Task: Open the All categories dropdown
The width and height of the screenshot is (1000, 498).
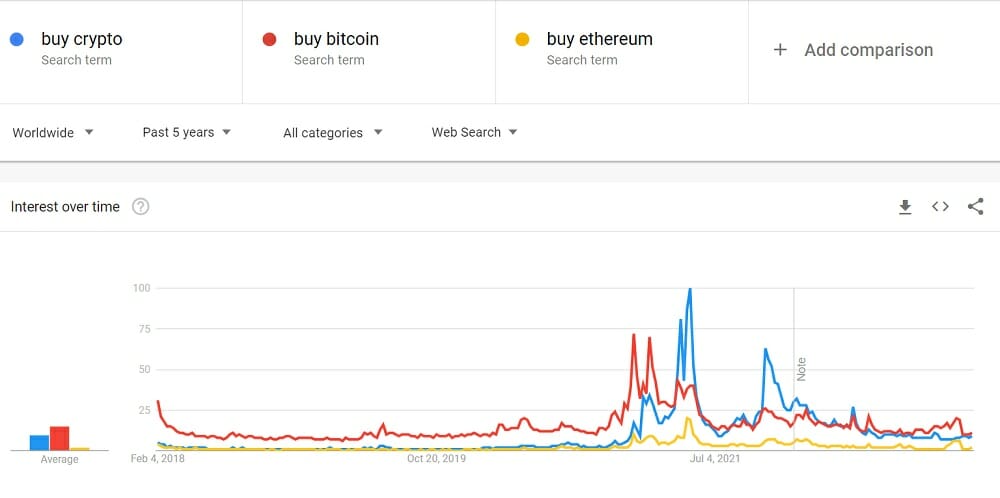Action: pos(333,132)
